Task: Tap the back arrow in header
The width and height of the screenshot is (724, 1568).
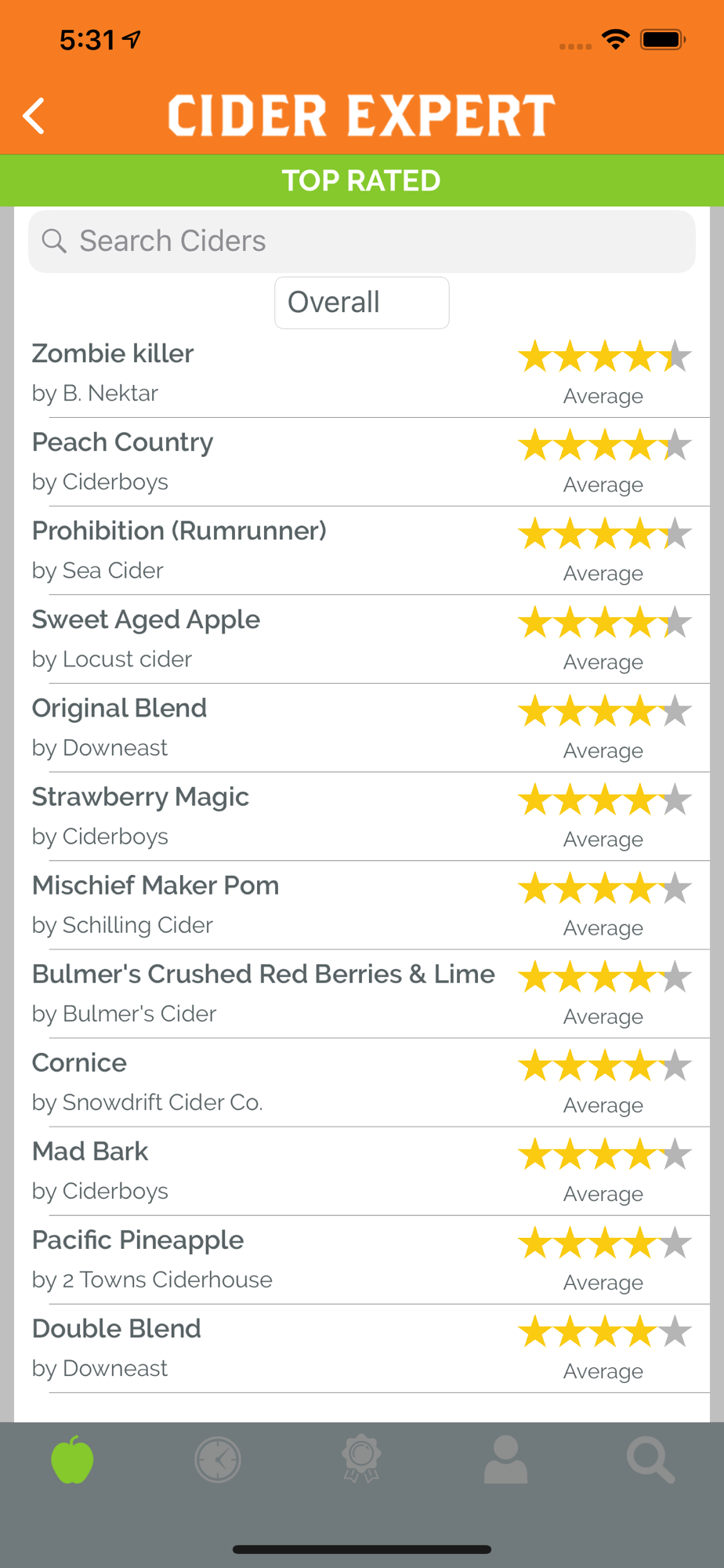Action: [x=34, y=116]
